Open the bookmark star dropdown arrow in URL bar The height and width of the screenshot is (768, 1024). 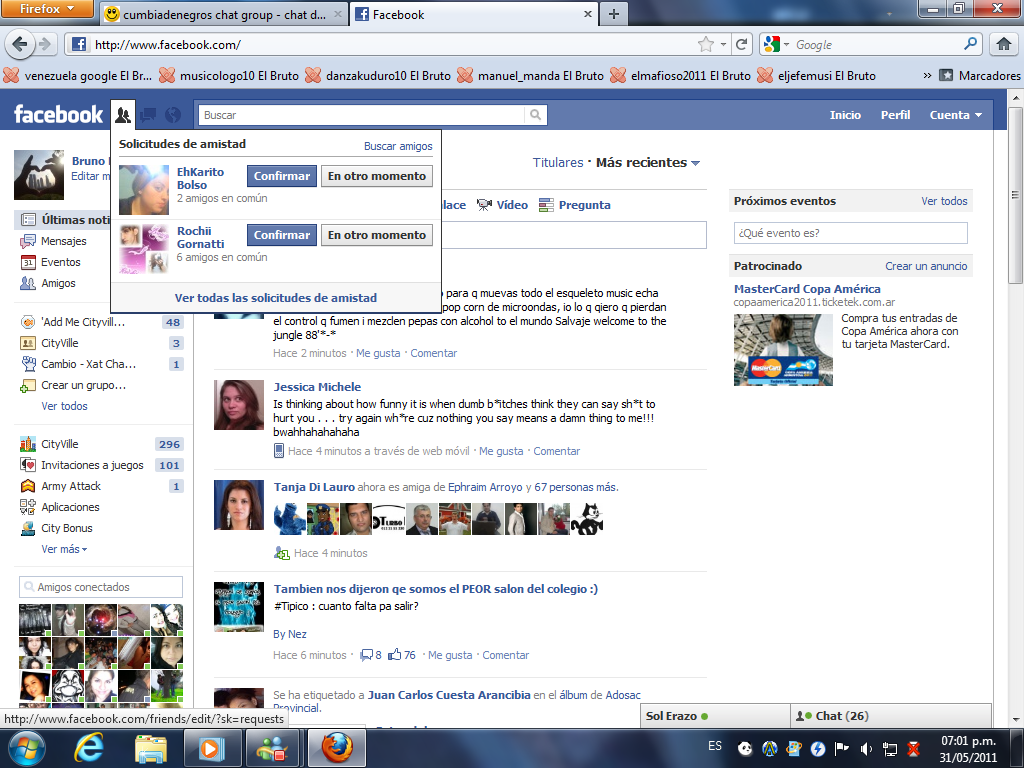724,44
